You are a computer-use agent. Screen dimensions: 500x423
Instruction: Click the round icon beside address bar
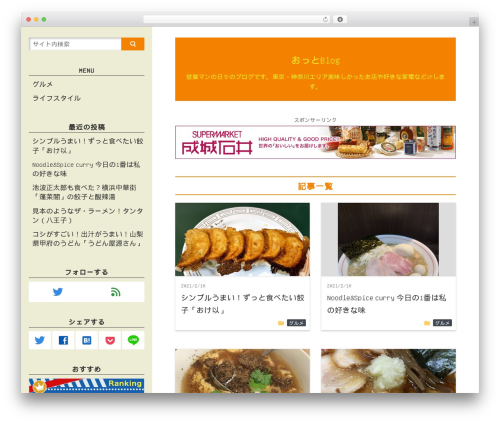pos(340,19)
